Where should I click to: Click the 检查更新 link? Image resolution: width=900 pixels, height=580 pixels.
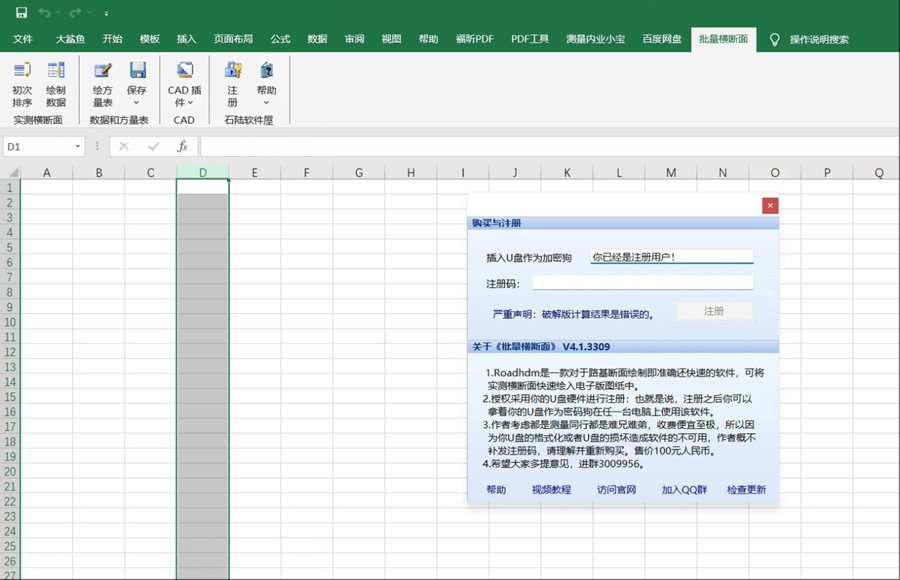pos(746,489)
